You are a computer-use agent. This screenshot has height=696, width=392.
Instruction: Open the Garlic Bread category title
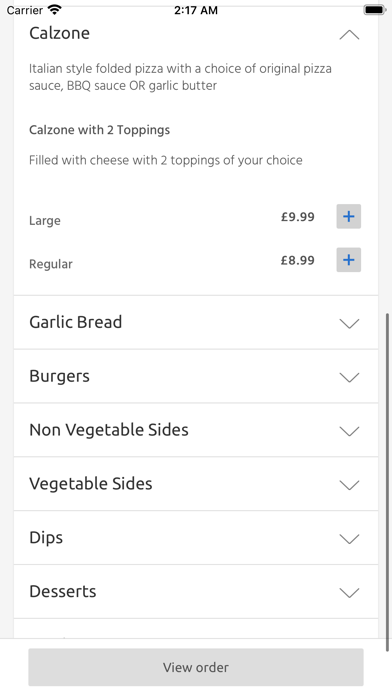click(75, 322)
